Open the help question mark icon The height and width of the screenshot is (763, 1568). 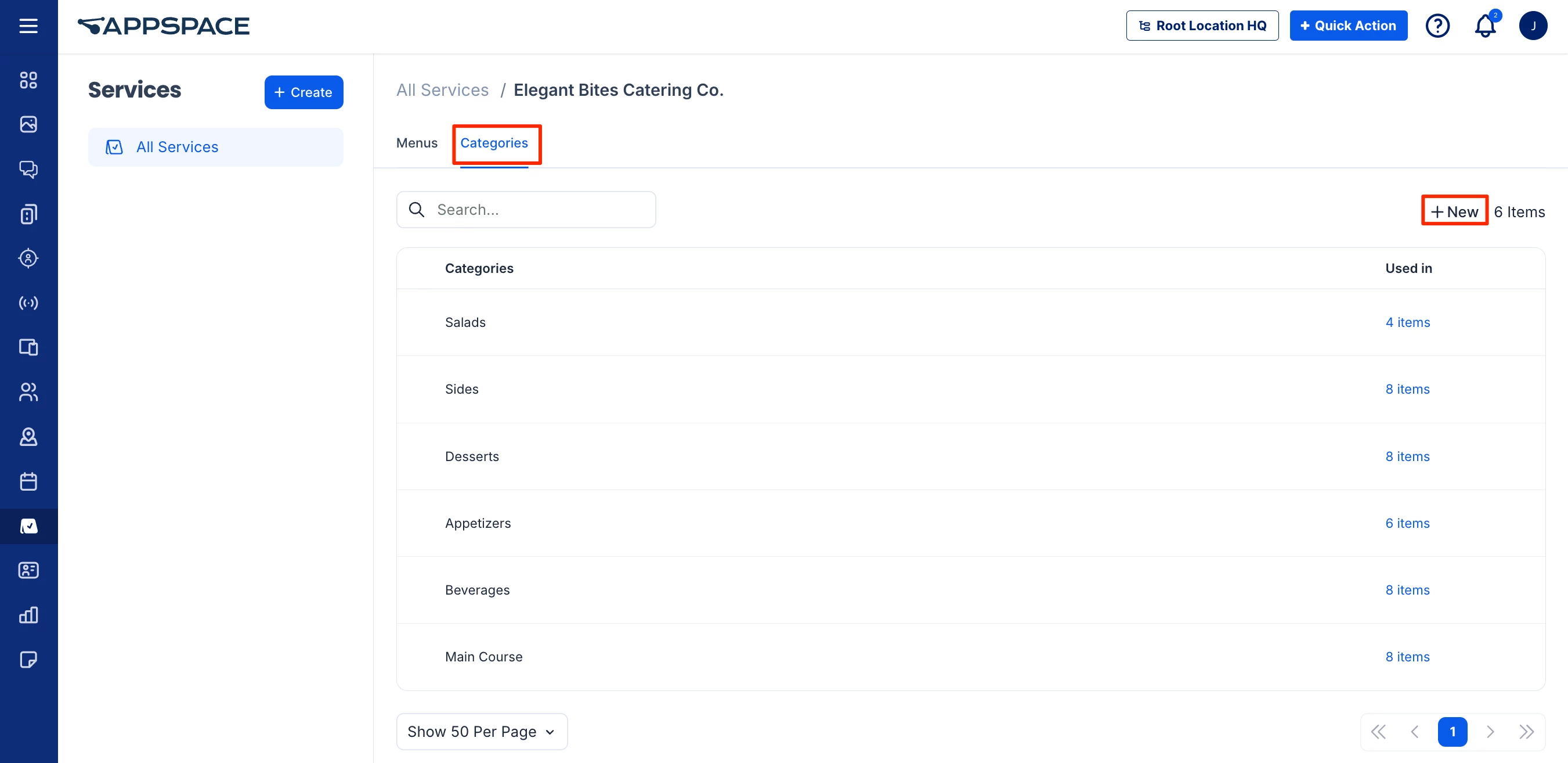[x=1437, y=26]
